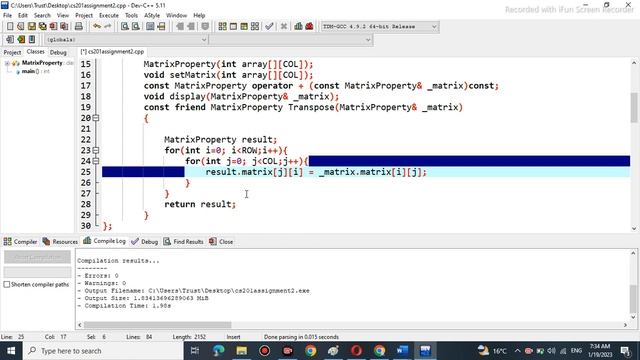The width and height of the screenshot is (640, 360).
Task: Switch to the Debug side panel tab
Action: [58, 52]
